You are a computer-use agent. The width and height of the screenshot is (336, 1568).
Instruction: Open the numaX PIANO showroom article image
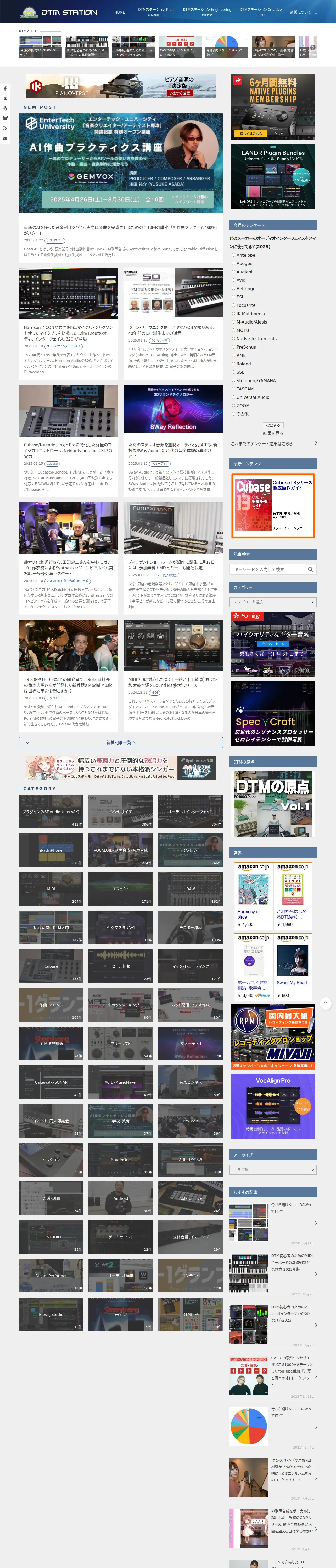[173, 528]
